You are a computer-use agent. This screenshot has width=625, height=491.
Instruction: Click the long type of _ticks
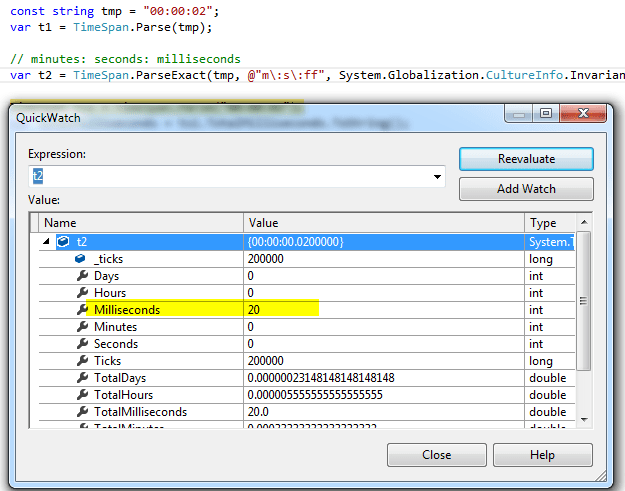pyautogui.click(x=540, y=259)
